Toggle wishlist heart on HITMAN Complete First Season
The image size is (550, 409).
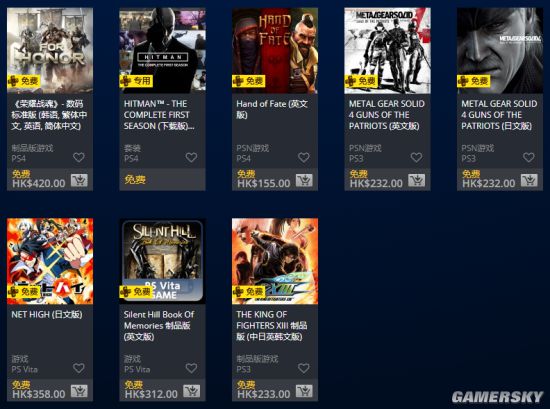[192, 157]
